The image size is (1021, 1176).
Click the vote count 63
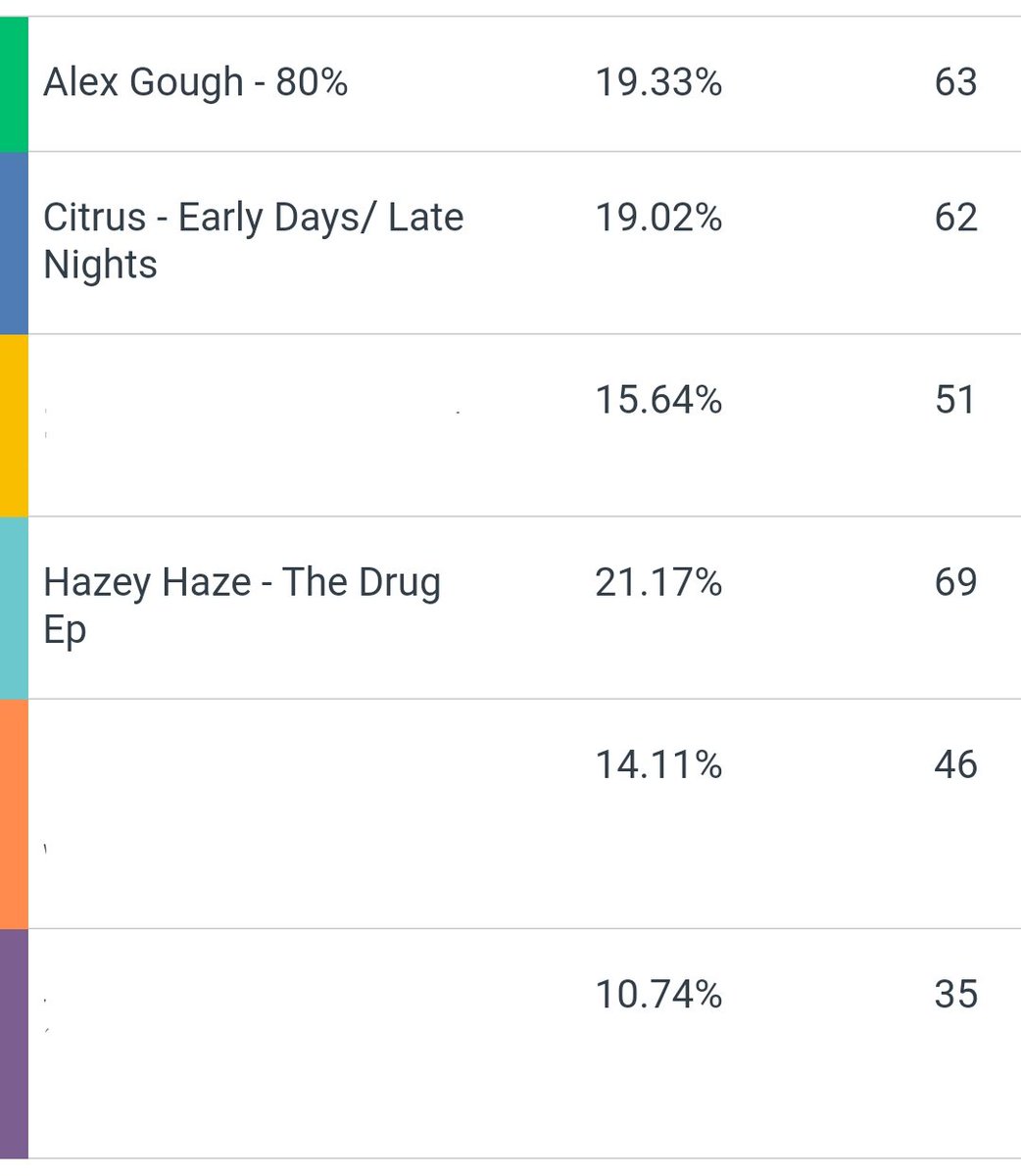955,82
